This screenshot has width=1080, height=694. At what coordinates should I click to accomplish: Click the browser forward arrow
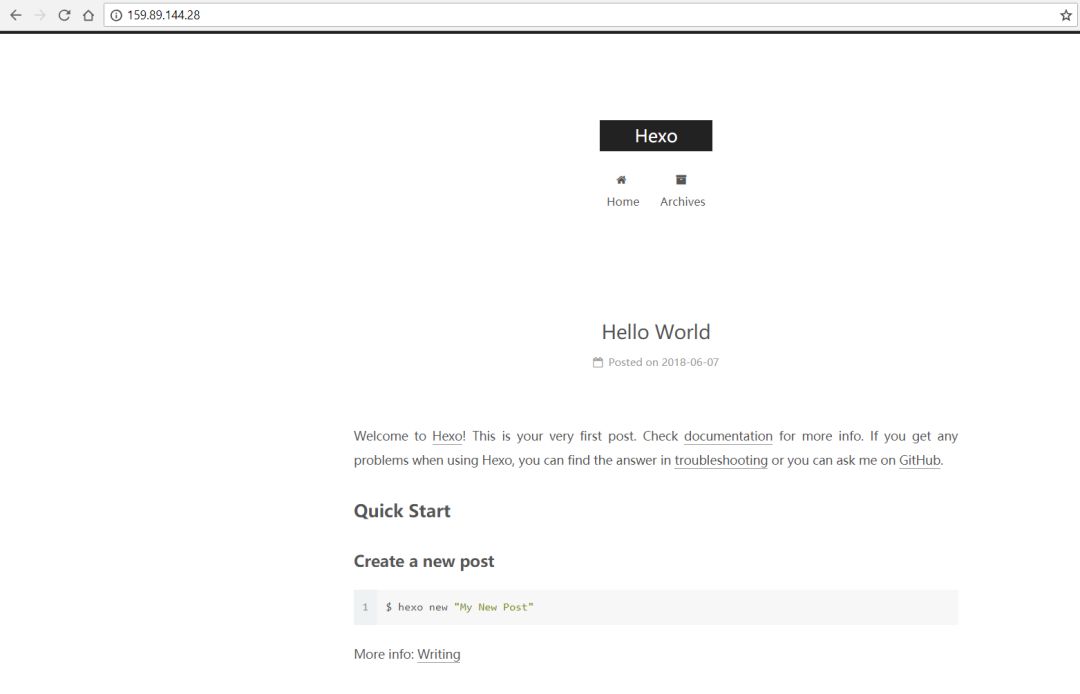40,15
